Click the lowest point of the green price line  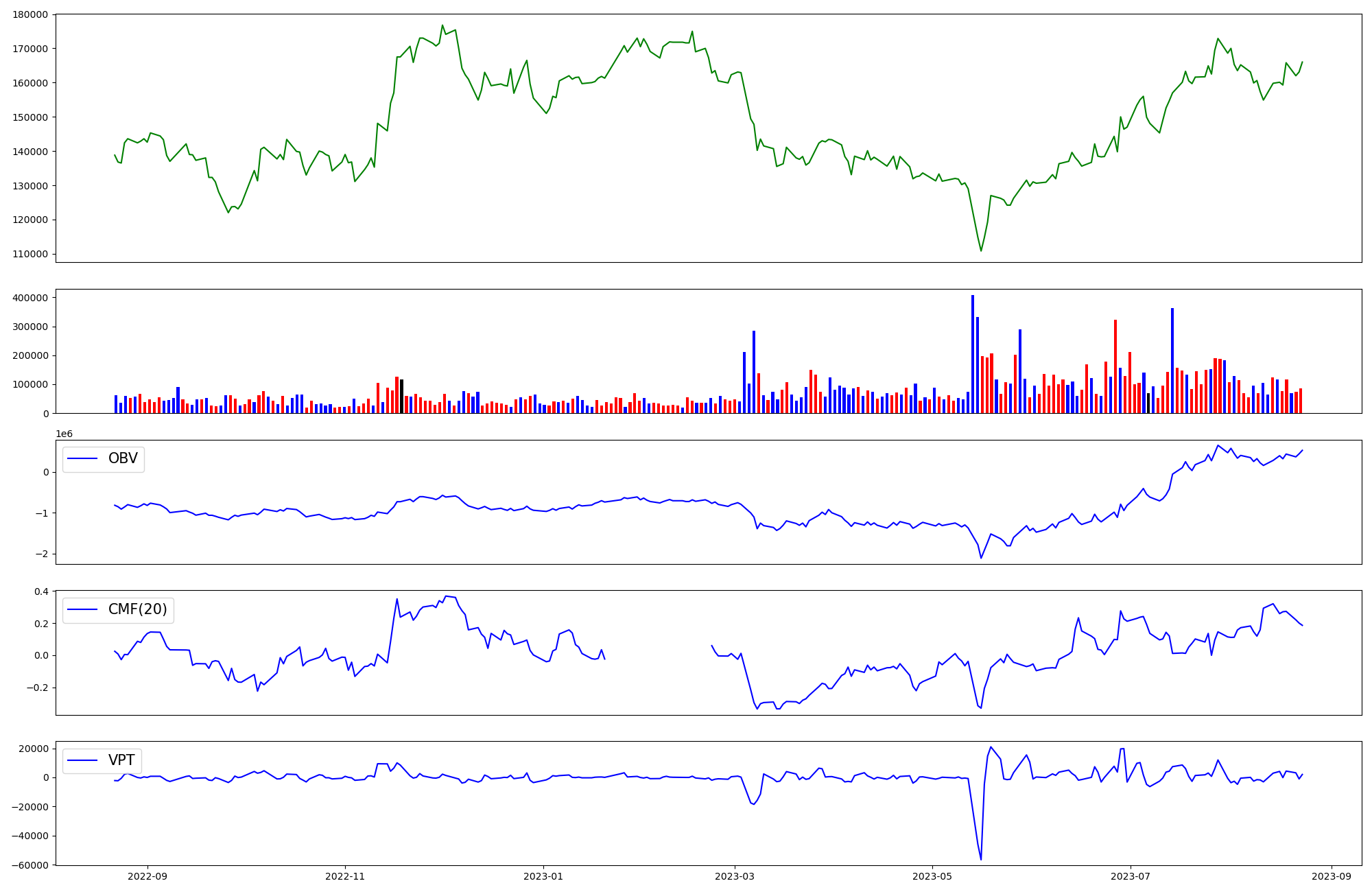pyautogui.click(x=981, y=250)
